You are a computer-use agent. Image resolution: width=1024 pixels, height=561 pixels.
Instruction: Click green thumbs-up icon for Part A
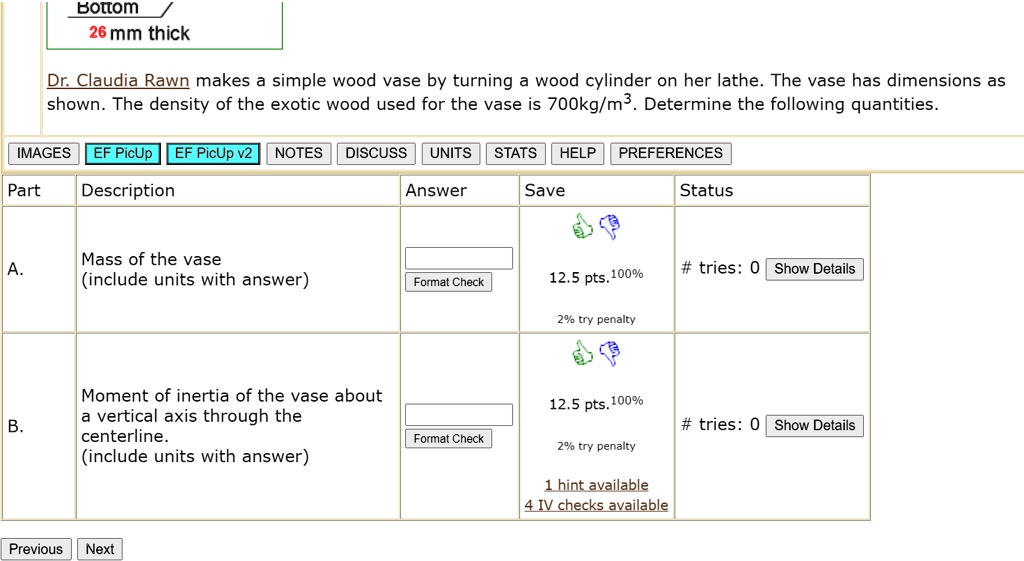[582, 227]
